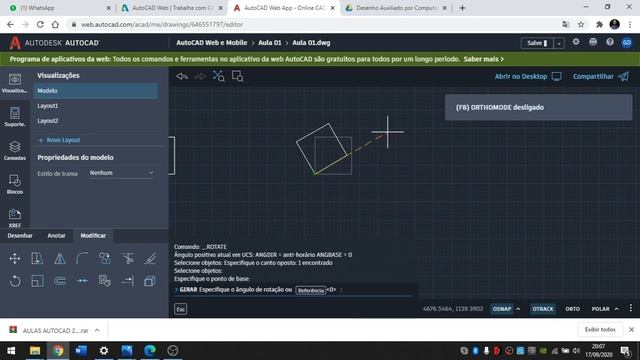Expand the download item options caret
The height and width of the screenshot is (360, 640).
pos(97,330)
